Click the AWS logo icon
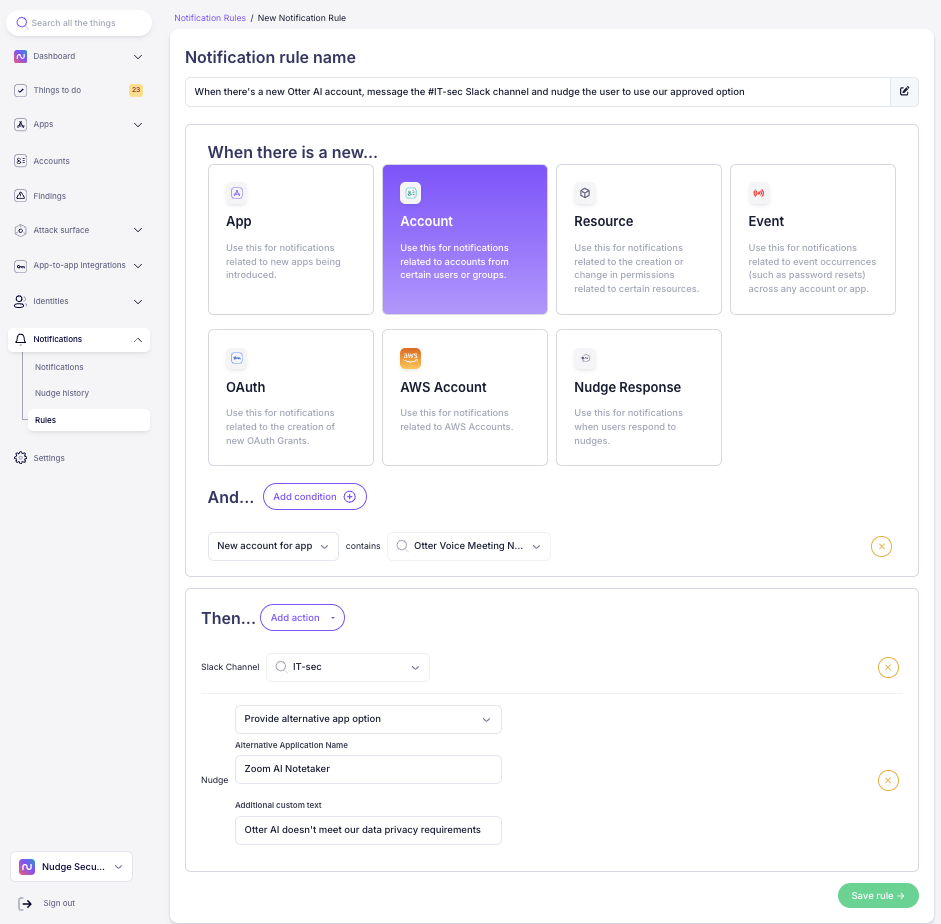Image resolution: width=941 pixels, height=924 pixels. 410,358
